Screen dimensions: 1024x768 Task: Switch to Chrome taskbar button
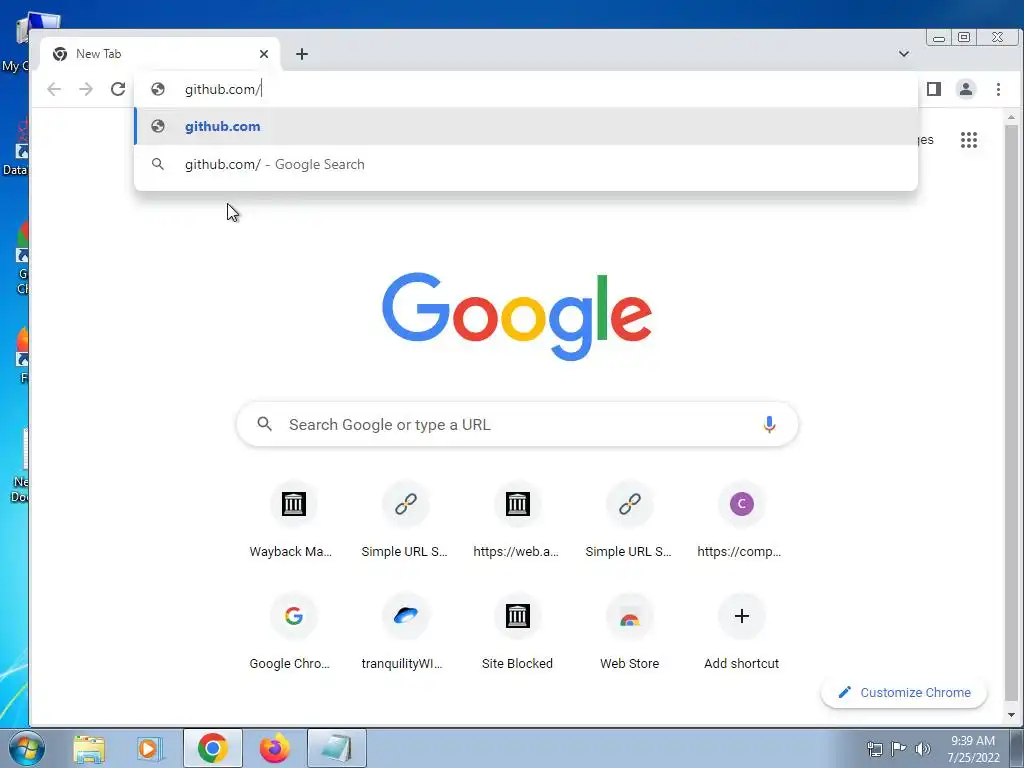pyautogui.click(x=213, y=748)
